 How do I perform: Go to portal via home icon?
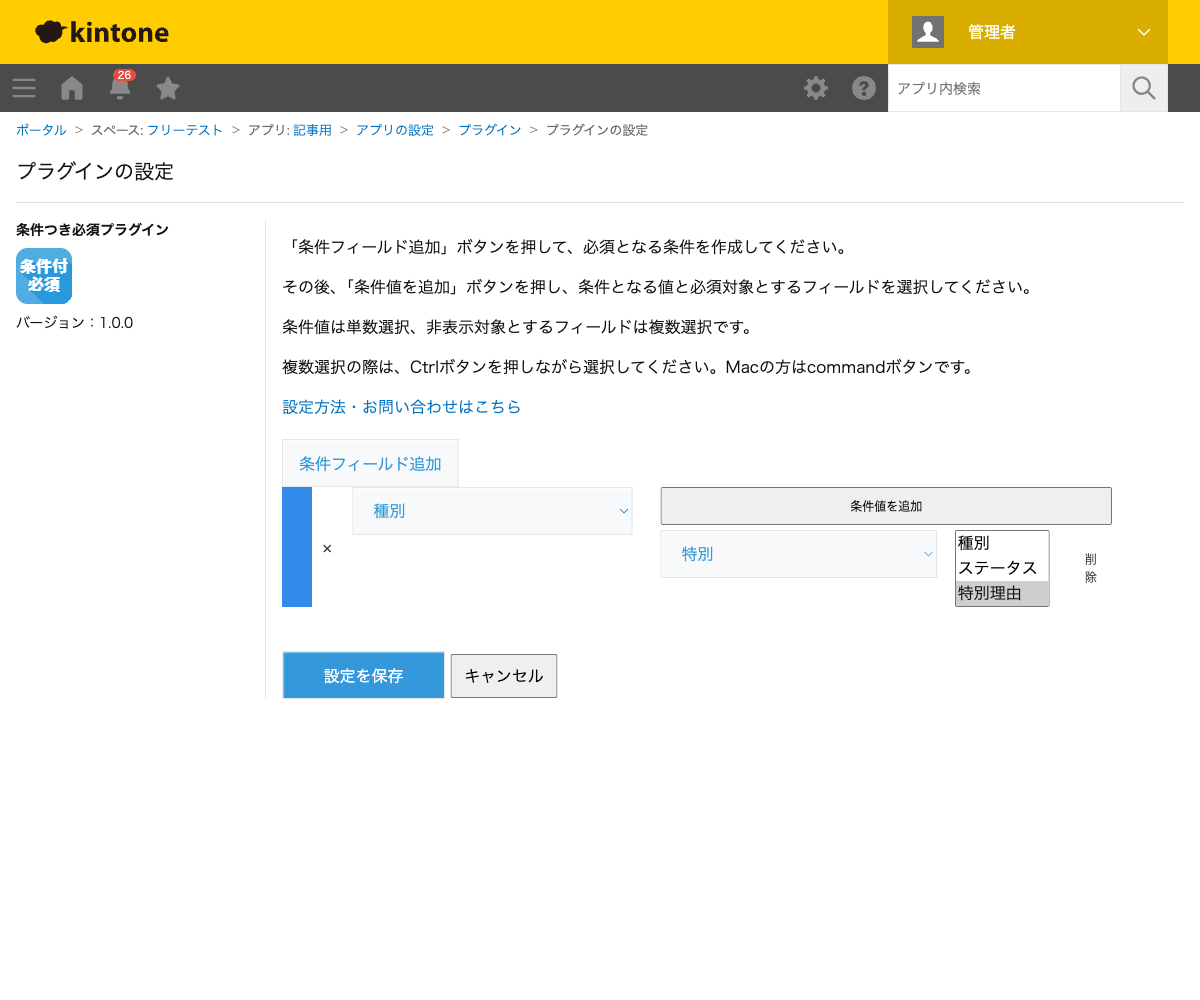(72, 88)
